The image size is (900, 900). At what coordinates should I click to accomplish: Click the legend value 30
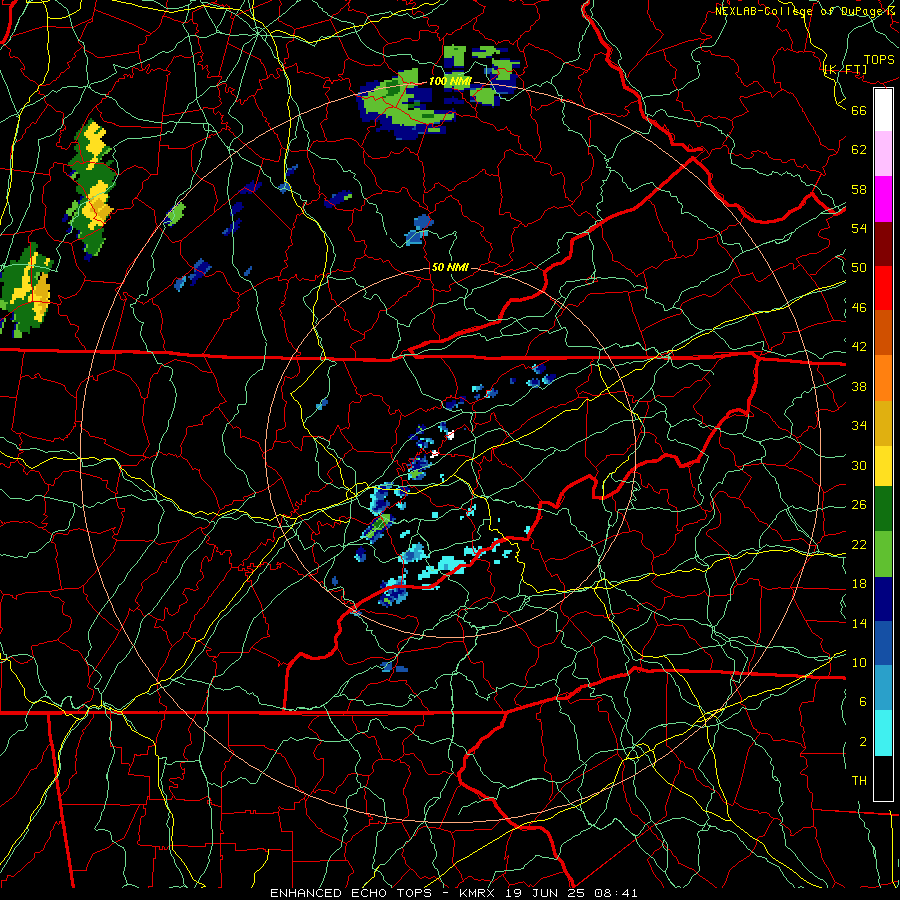[859, 465]
